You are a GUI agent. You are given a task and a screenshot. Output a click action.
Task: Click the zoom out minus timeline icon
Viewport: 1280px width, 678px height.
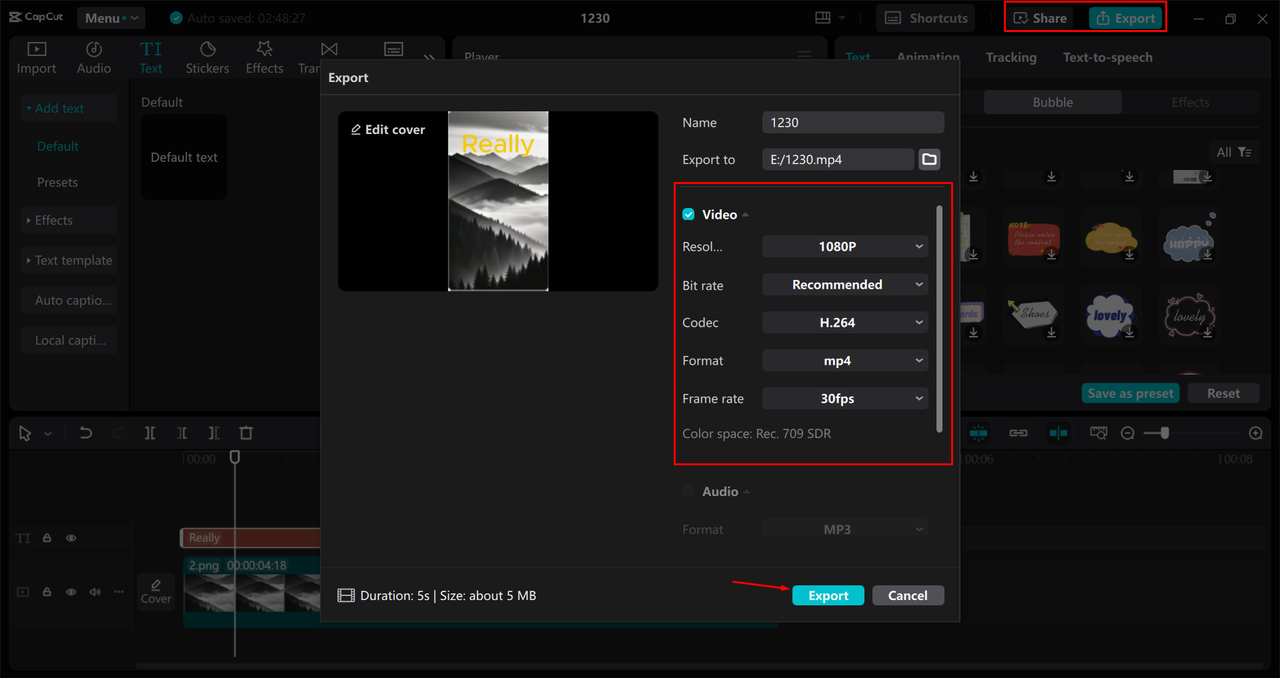pyautogui.click(x=1128, y=433)
